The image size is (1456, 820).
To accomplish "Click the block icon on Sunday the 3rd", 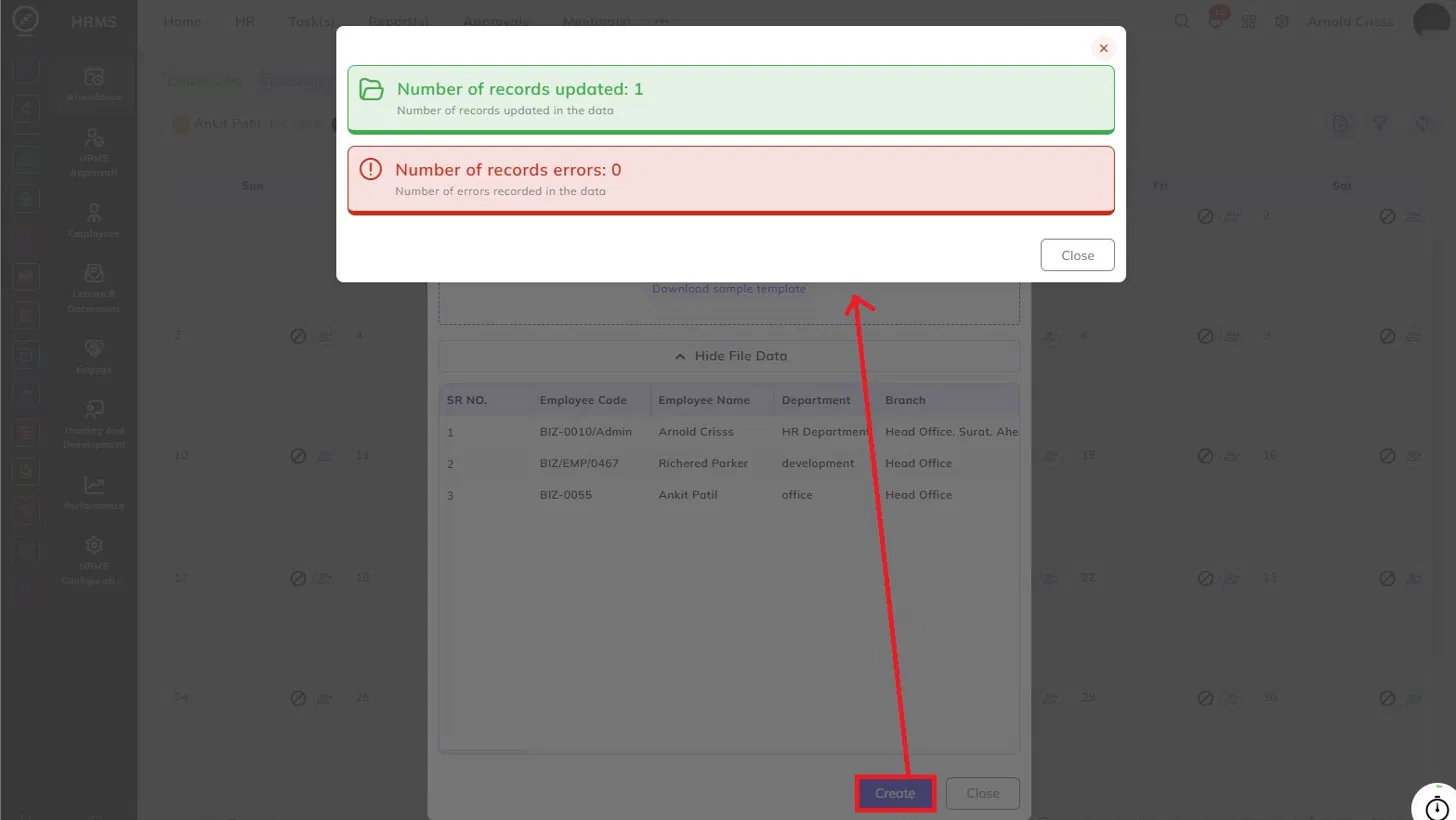I will (x=298, y=336).
